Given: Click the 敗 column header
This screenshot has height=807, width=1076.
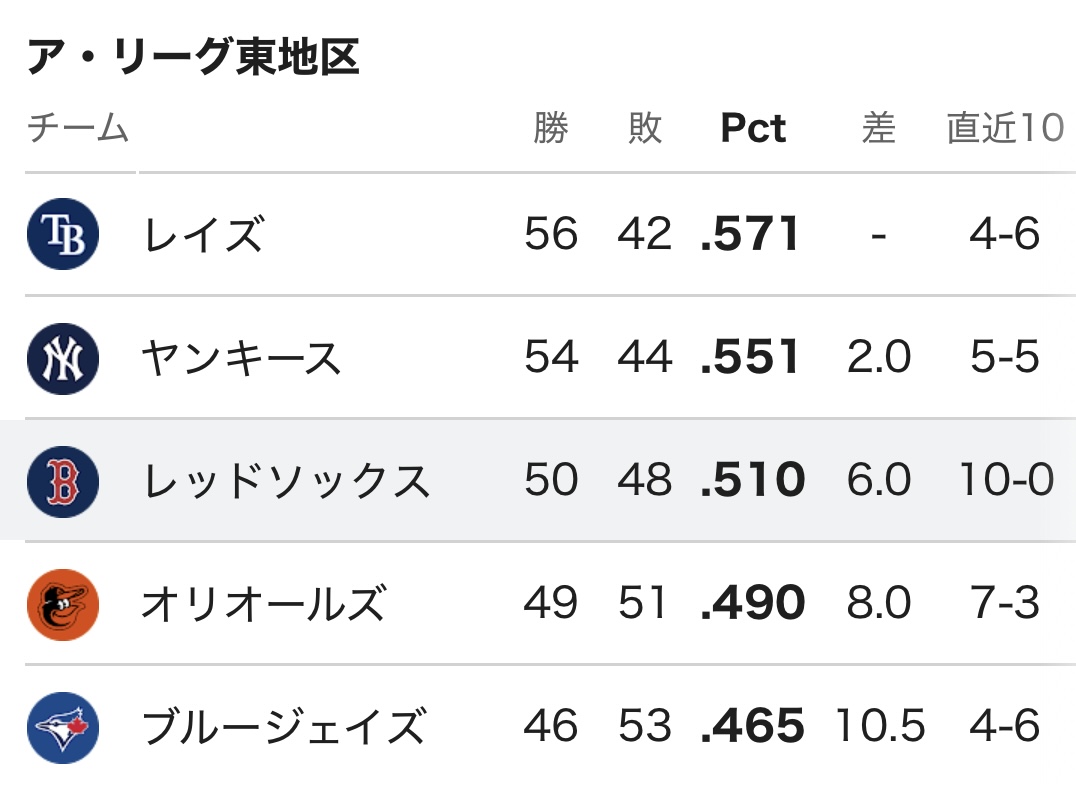Looking at the screenshot, I should 644,128.
